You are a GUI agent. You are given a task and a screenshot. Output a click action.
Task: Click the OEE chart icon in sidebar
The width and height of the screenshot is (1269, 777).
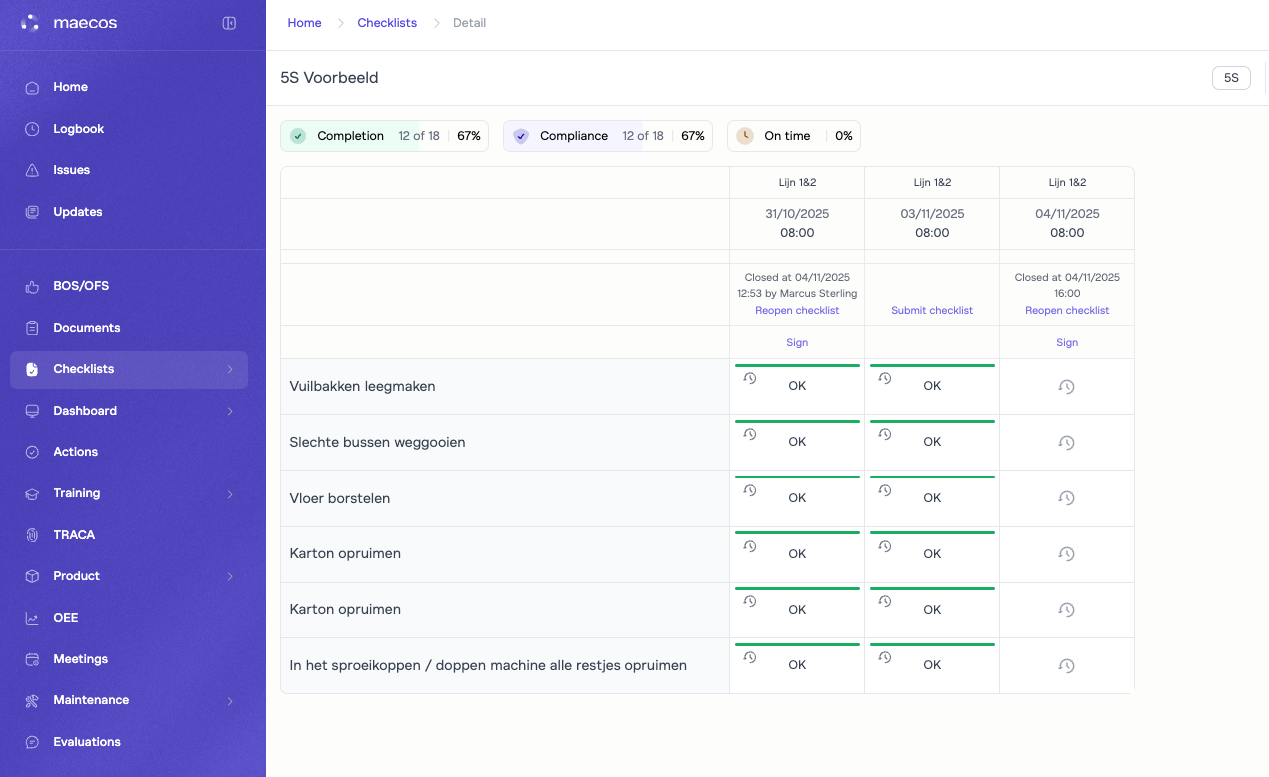pos(32,618)
